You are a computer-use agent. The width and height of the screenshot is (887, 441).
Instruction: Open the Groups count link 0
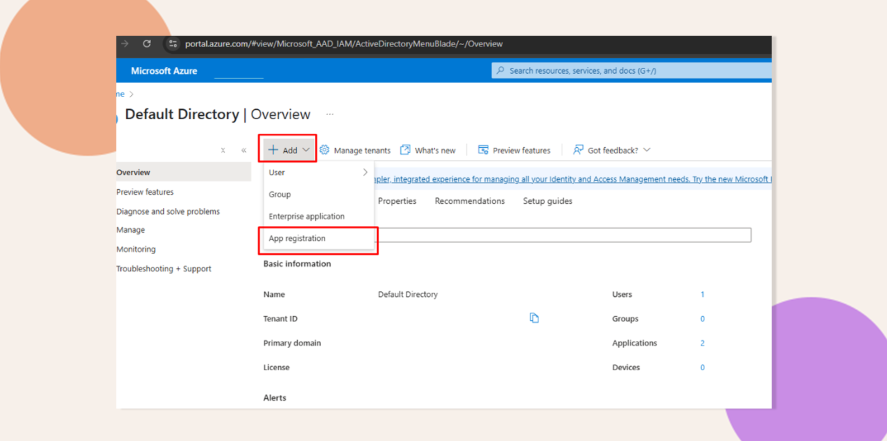point(703,318)
